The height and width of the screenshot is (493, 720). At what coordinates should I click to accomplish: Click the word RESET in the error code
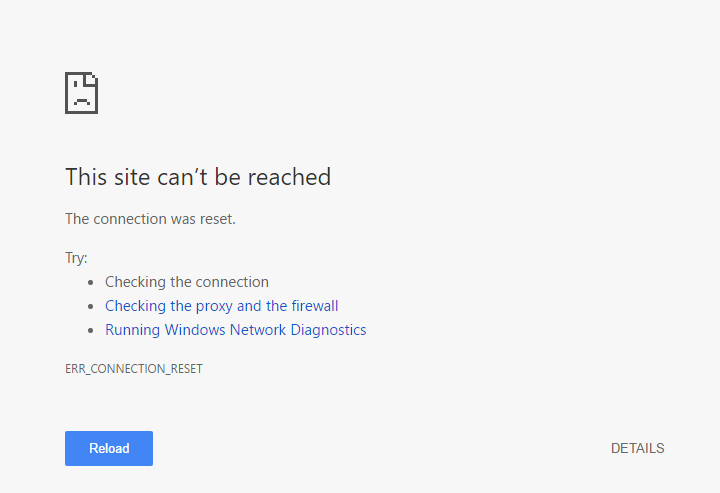point(186,369)
